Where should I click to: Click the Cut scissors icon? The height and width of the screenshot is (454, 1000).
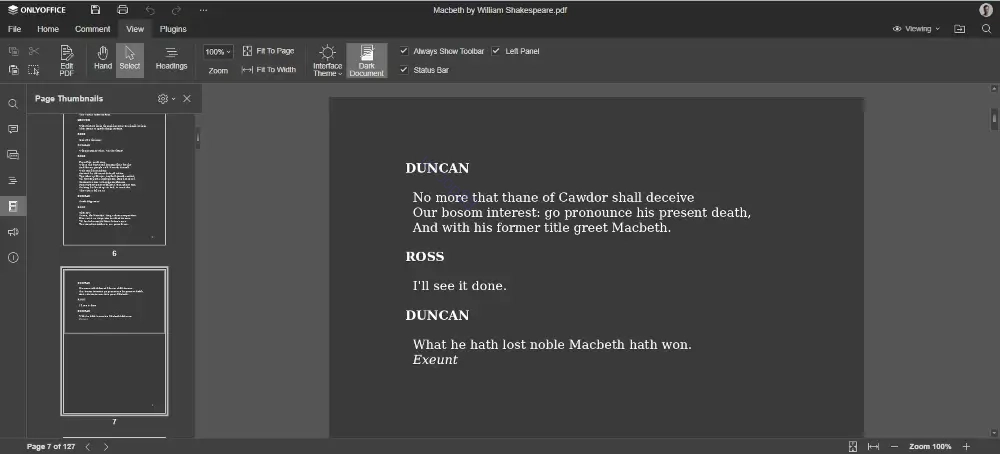[34, 51]
